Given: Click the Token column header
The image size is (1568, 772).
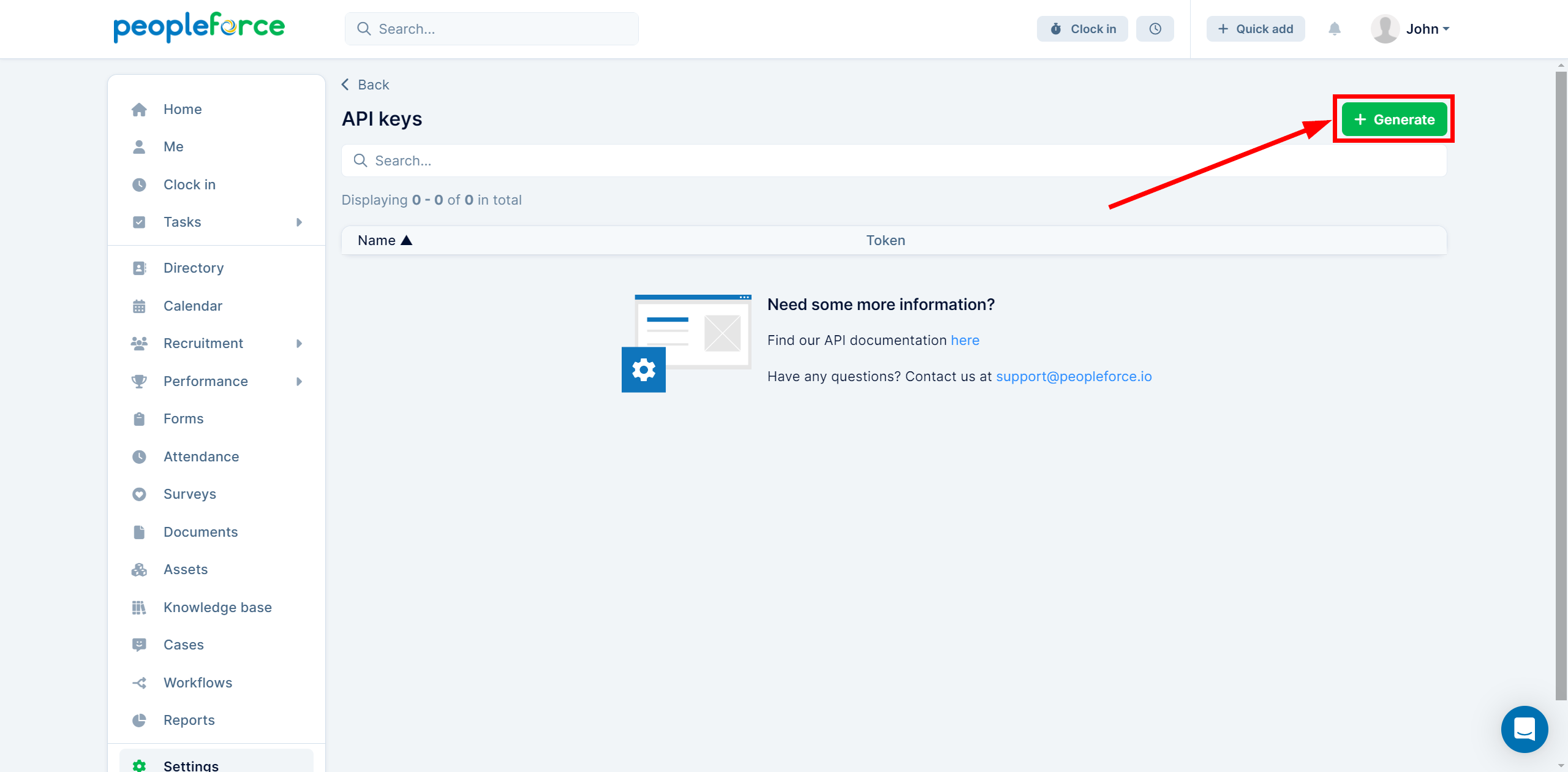Looking at the screenshot, I should tap(886, 240).
